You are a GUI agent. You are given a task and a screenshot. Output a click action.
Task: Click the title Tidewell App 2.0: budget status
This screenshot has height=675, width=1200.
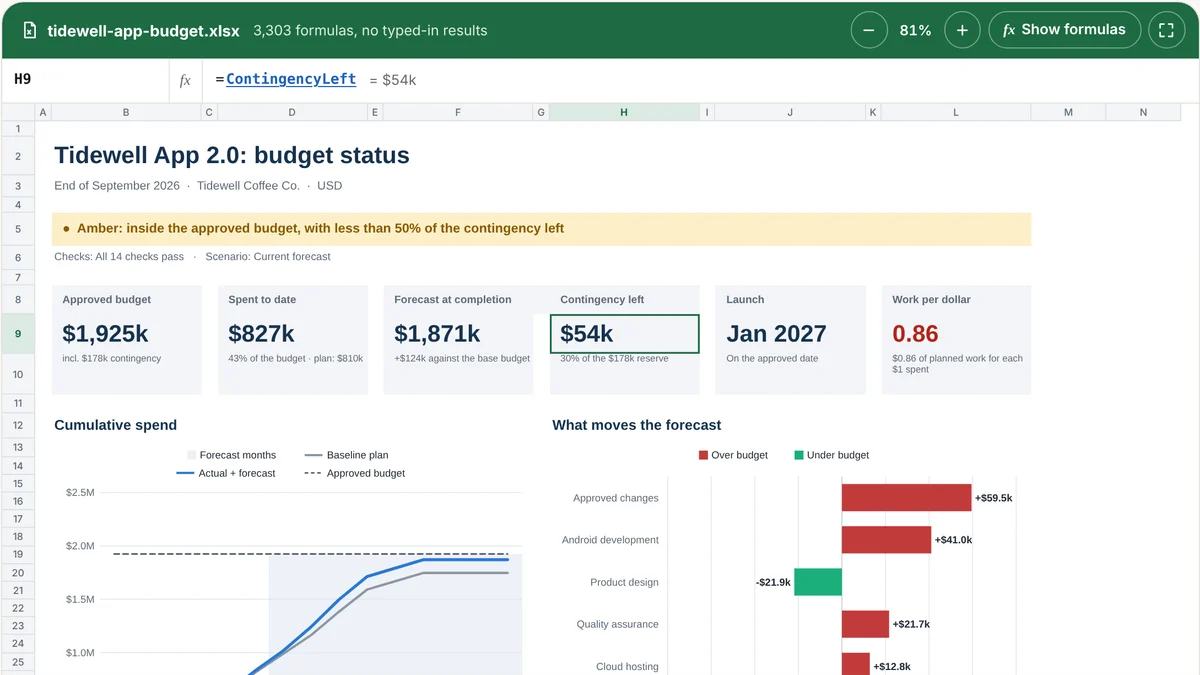232,155
